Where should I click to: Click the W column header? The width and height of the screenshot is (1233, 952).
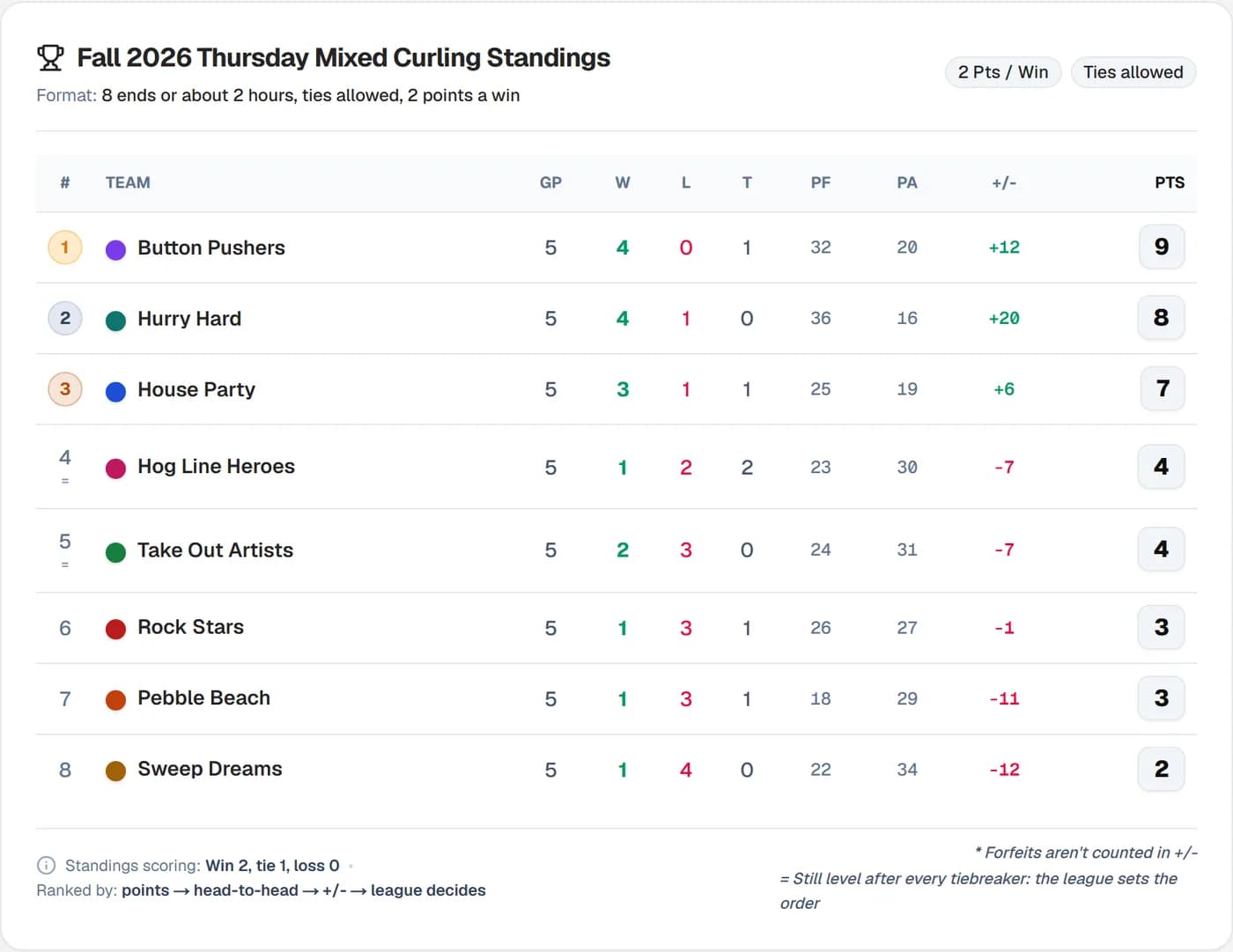tap(623, 182)
